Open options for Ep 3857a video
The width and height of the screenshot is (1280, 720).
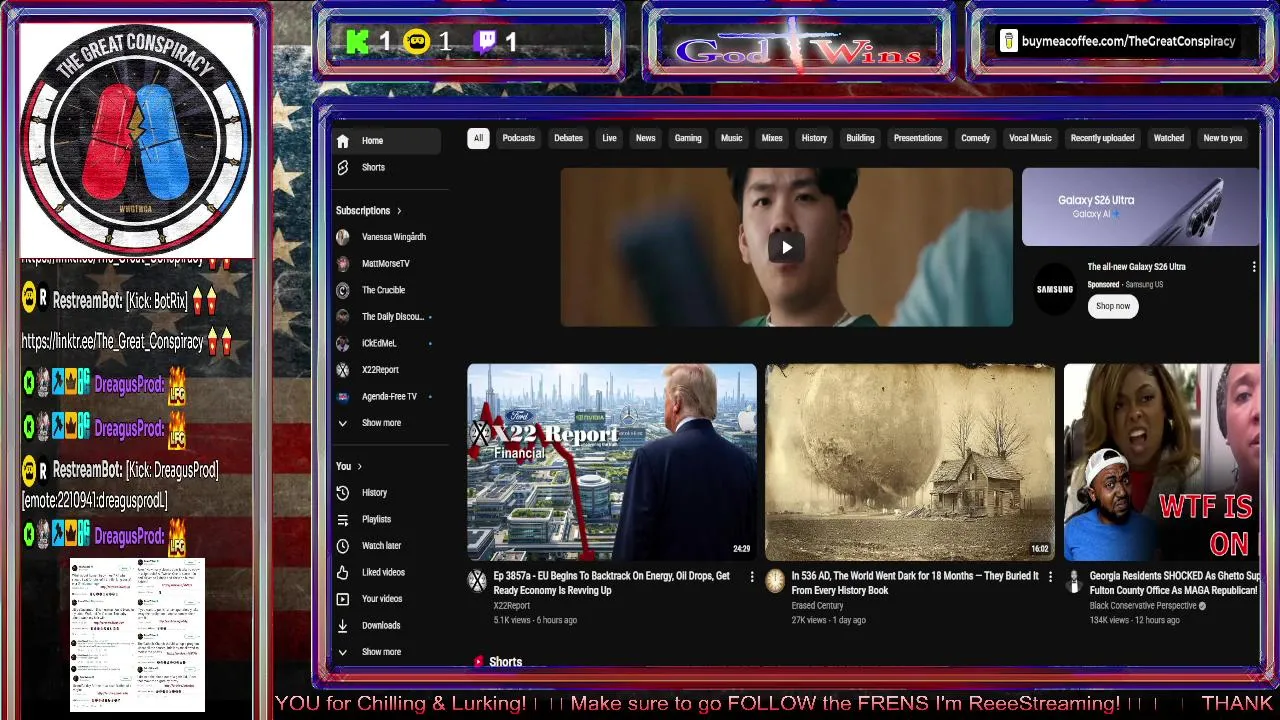[x=752, y=577]
